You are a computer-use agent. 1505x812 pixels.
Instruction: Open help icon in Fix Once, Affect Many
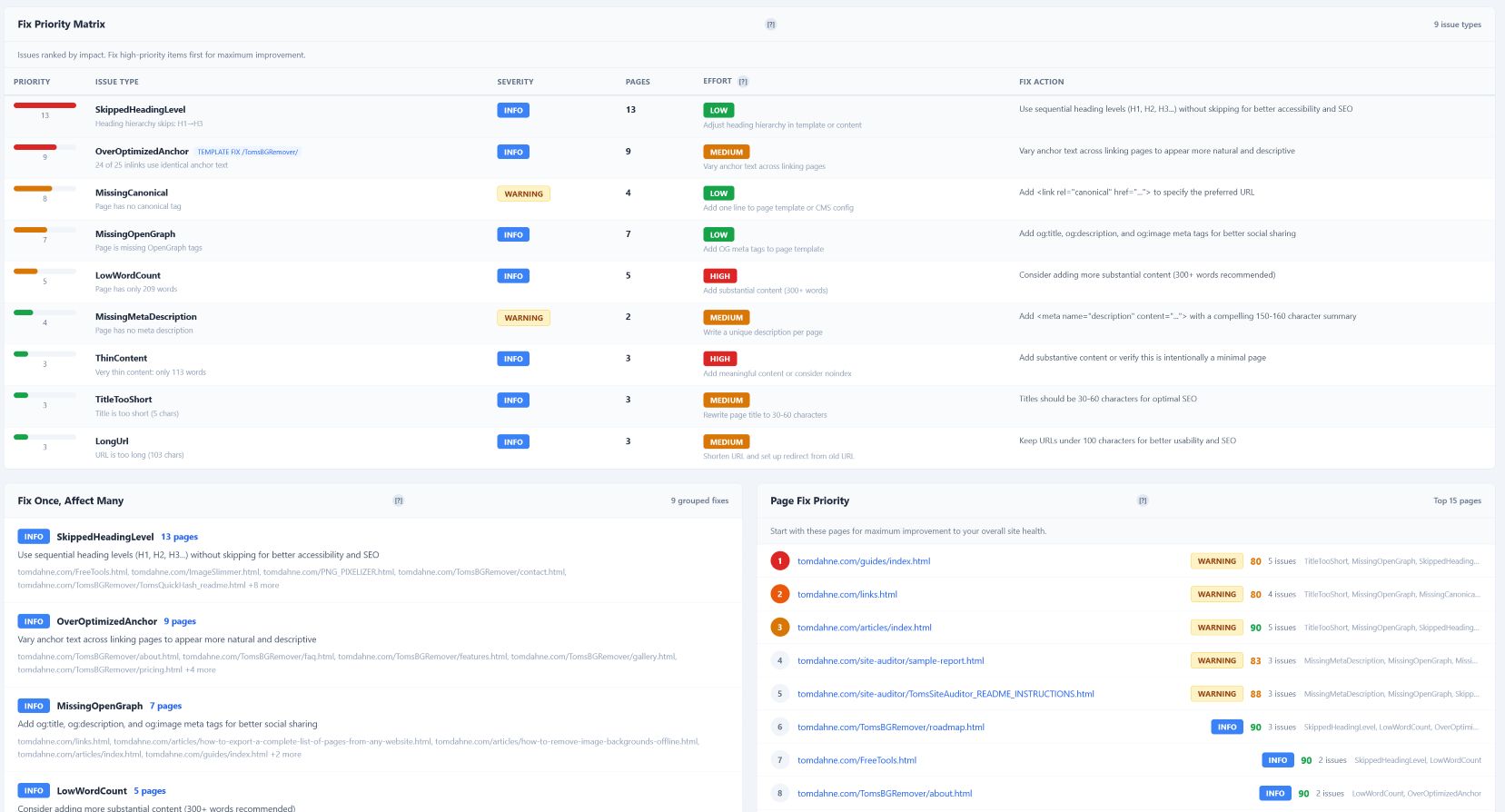tap(398, 500)
